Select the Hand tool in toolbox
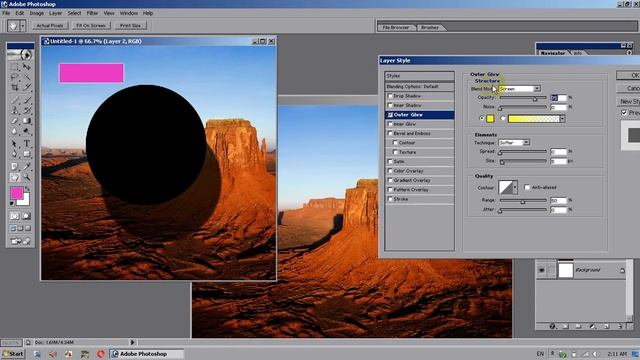This screenshot has height=360, width=640. 14,177
